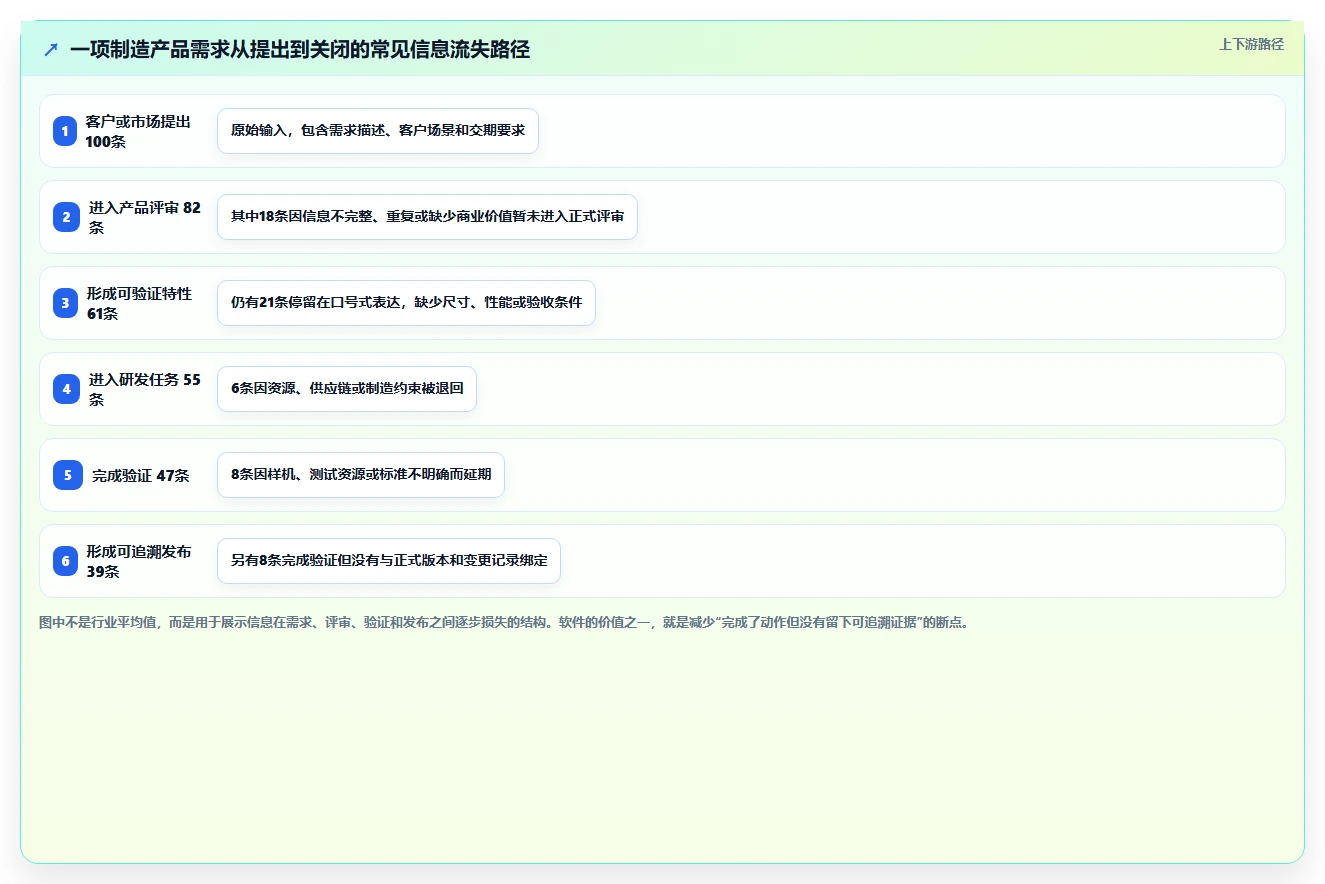Click the arrow icon beside the header title
1325x884 pixels.
point(51,49)
